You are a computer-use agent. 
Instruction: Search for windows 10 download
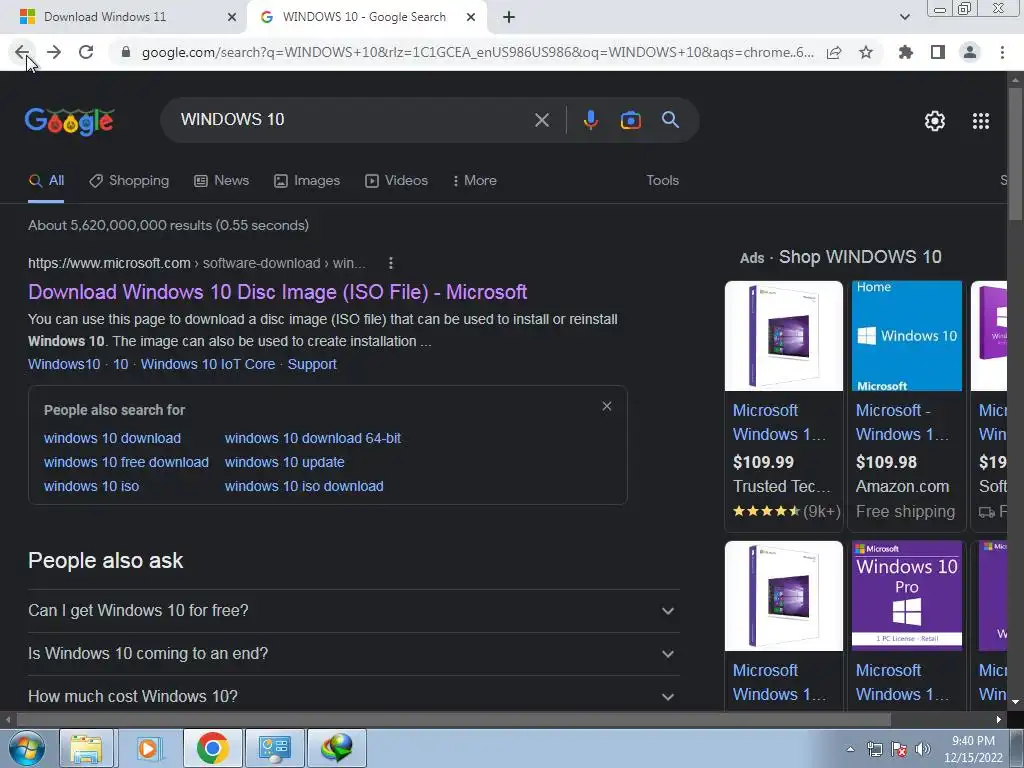tap(112, 438)
